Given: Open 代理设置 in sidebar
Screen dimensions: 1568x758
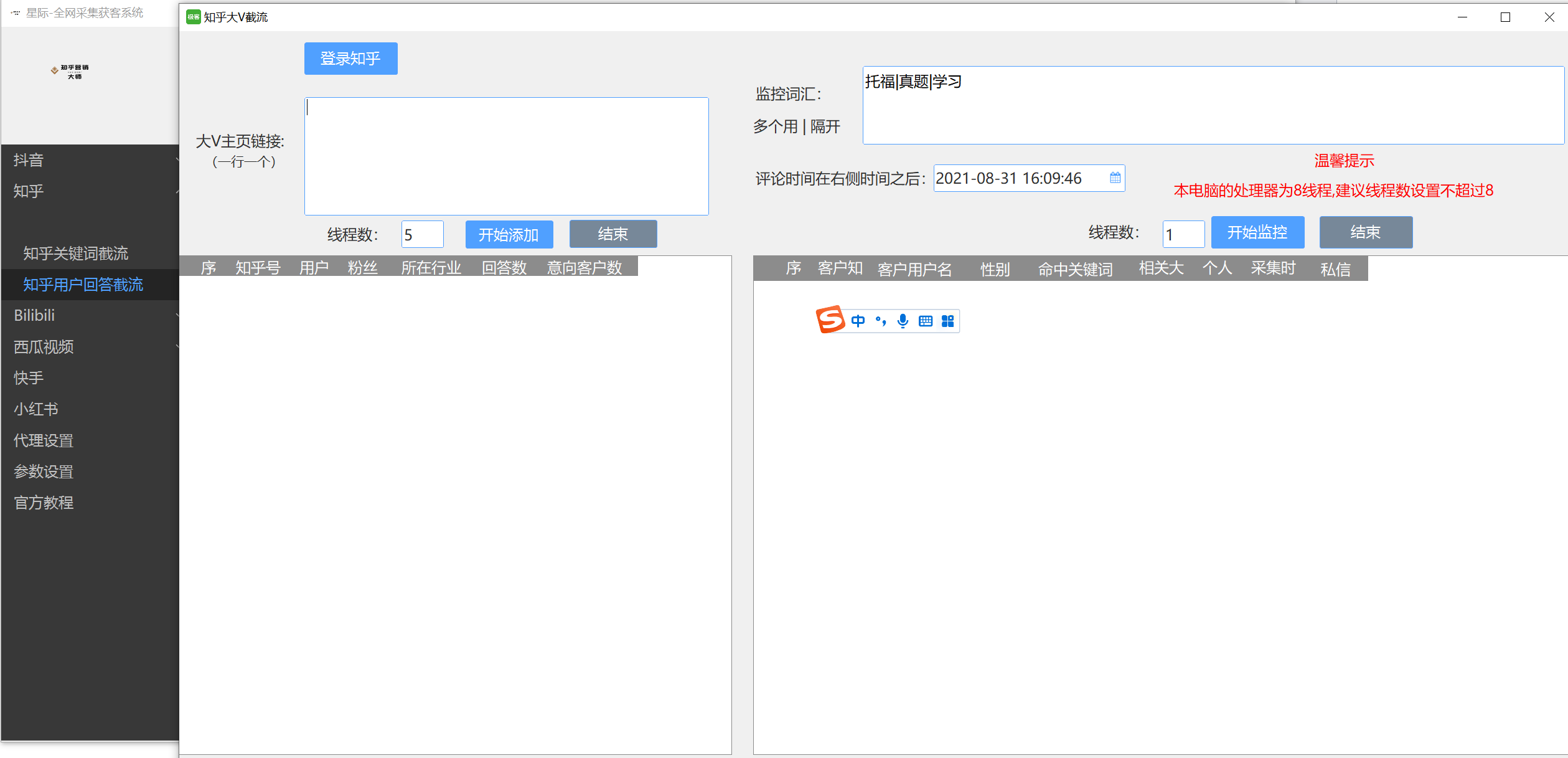Looking at the screenshot, I should 90,440.
